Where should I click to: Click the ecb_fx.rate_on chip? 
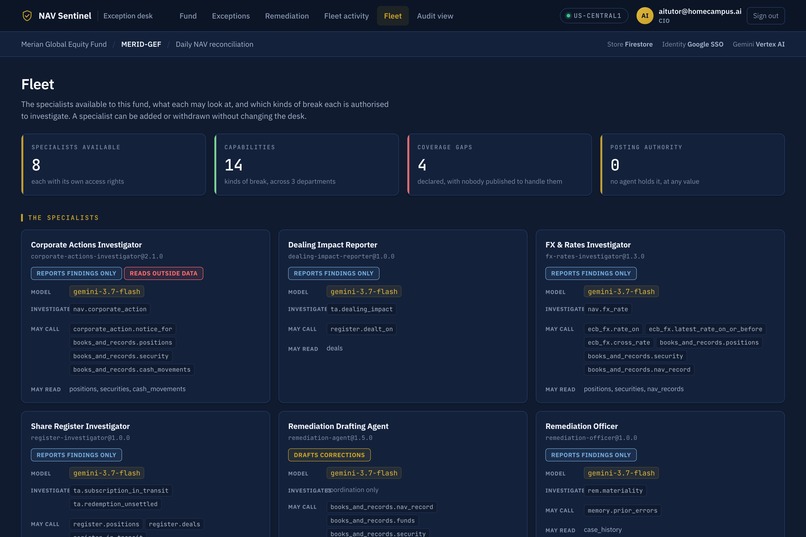coord(613,329)
